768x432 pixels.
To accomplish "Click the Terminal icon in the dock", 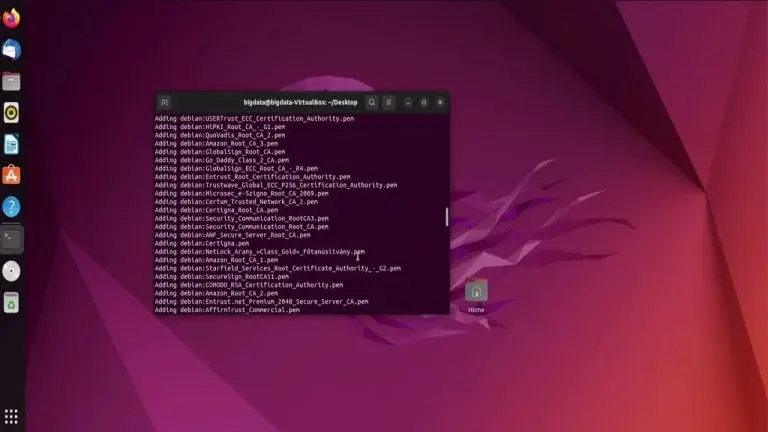I will [x=11, y=239].
